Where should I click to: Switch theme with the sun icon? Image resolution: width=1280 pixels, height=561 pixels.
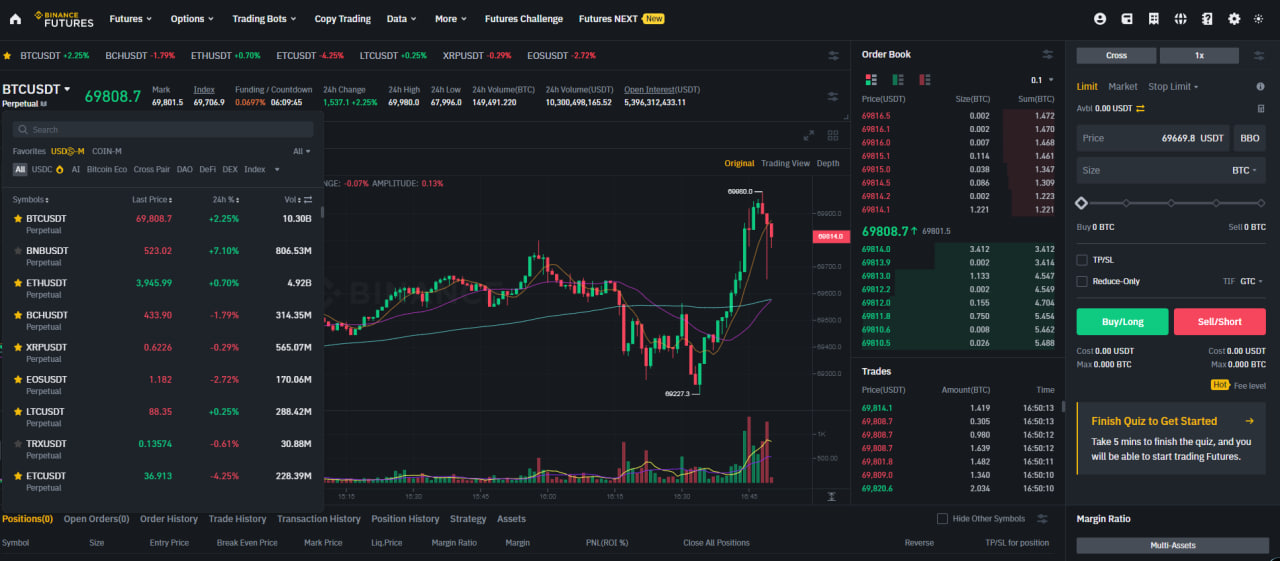tap(1260, 18)
